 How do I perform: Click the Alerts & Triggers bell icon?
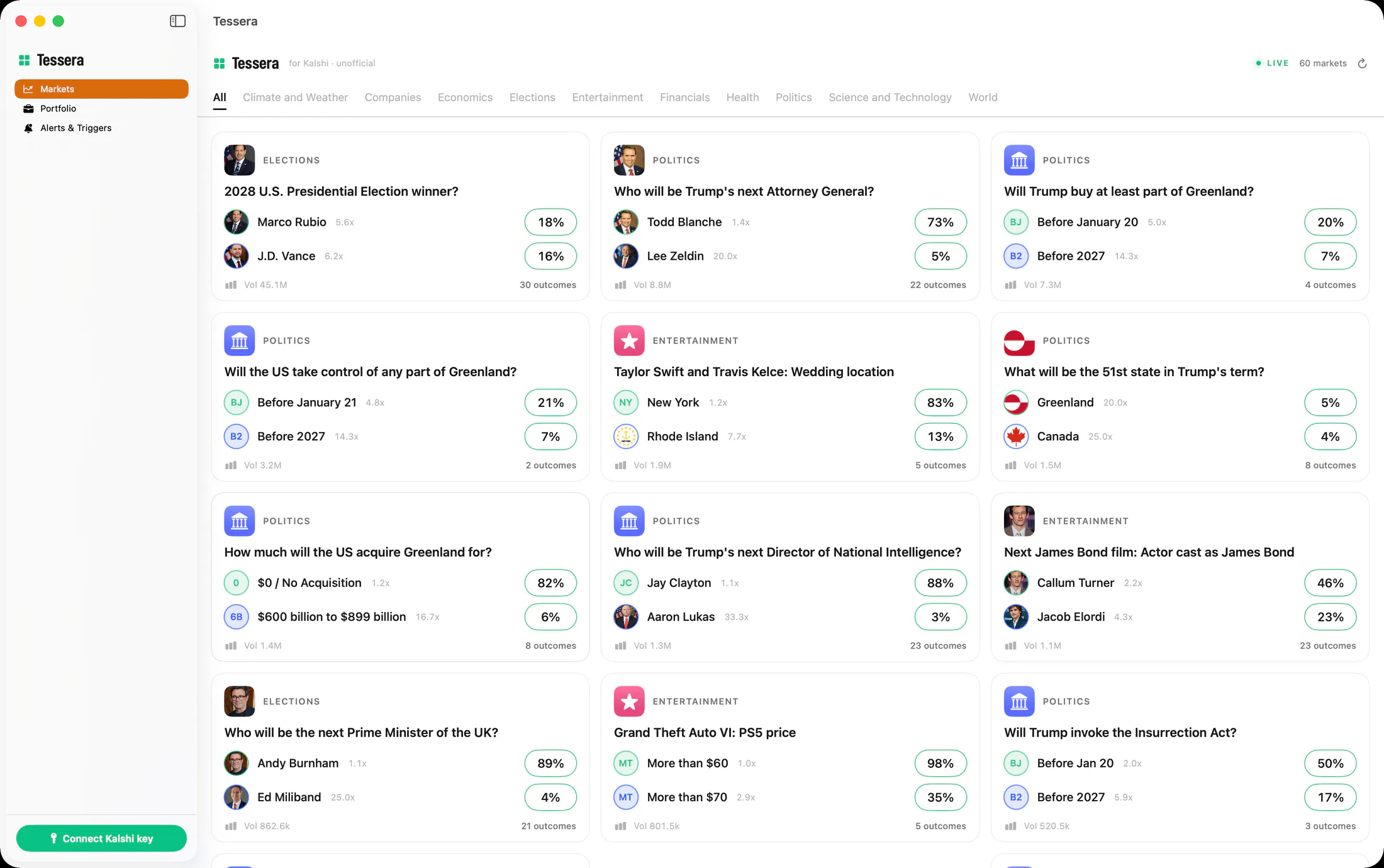pyautogui.click(x=28, y=128)
